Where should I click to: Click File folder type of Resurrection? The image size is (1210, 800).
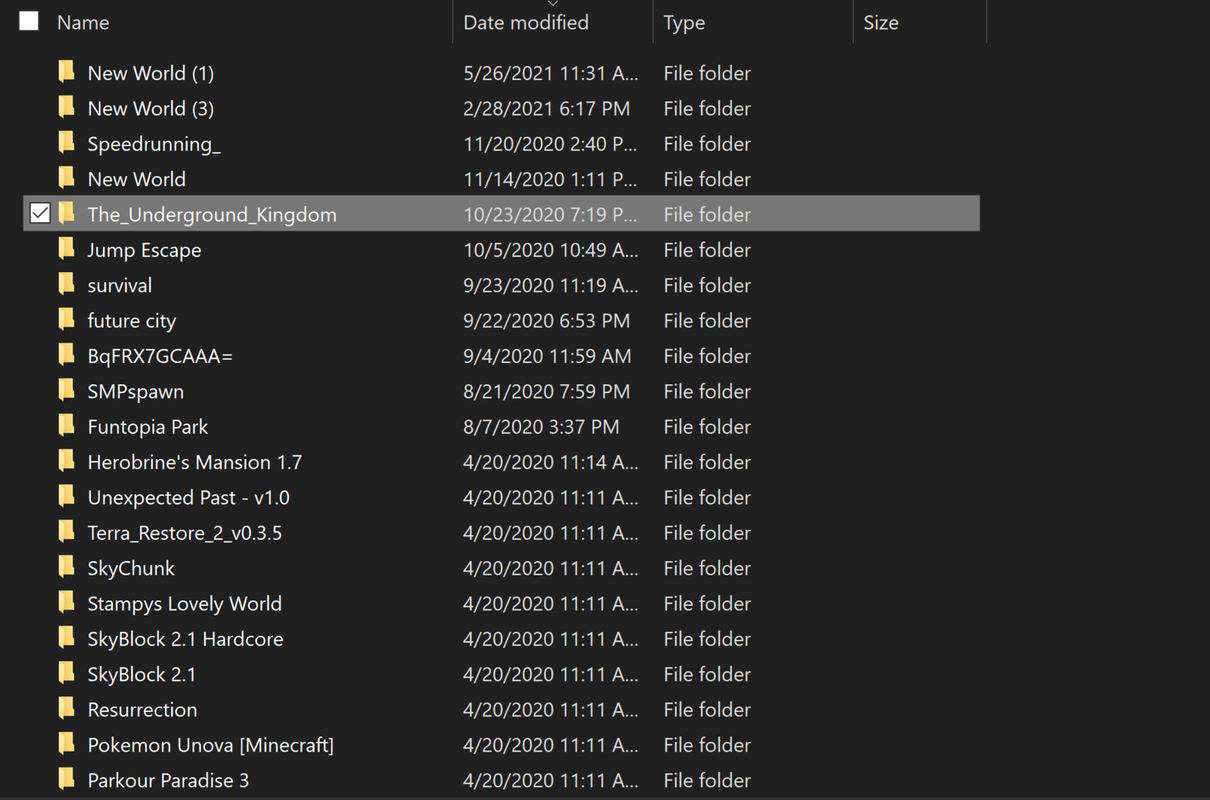tap(707, 710)
